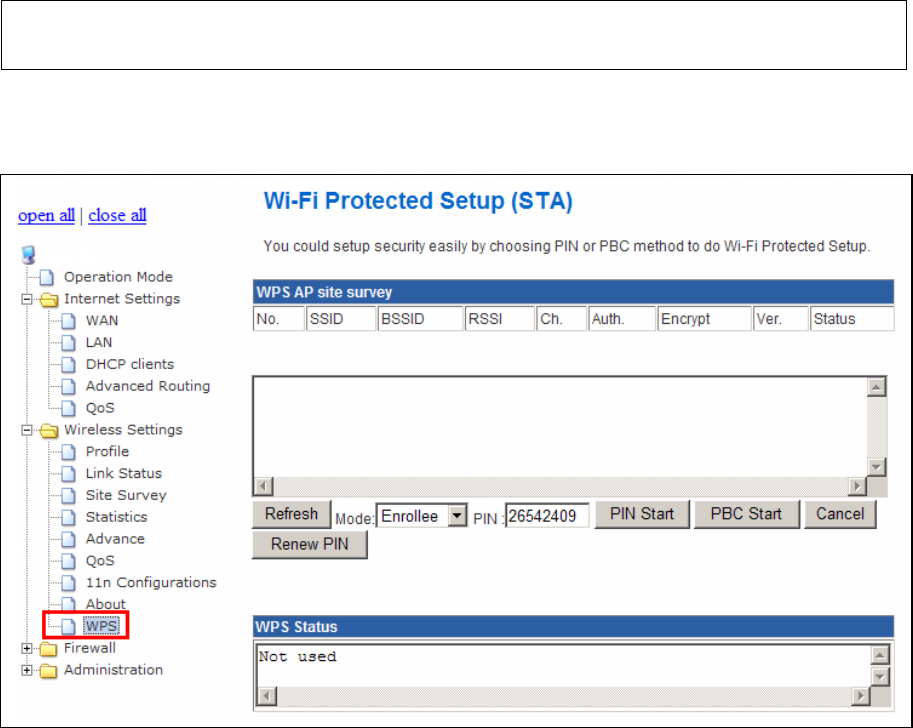Collapse the Internet Settings folder
The height and width of the screenshot is (728, 913).
click(27, 299)
